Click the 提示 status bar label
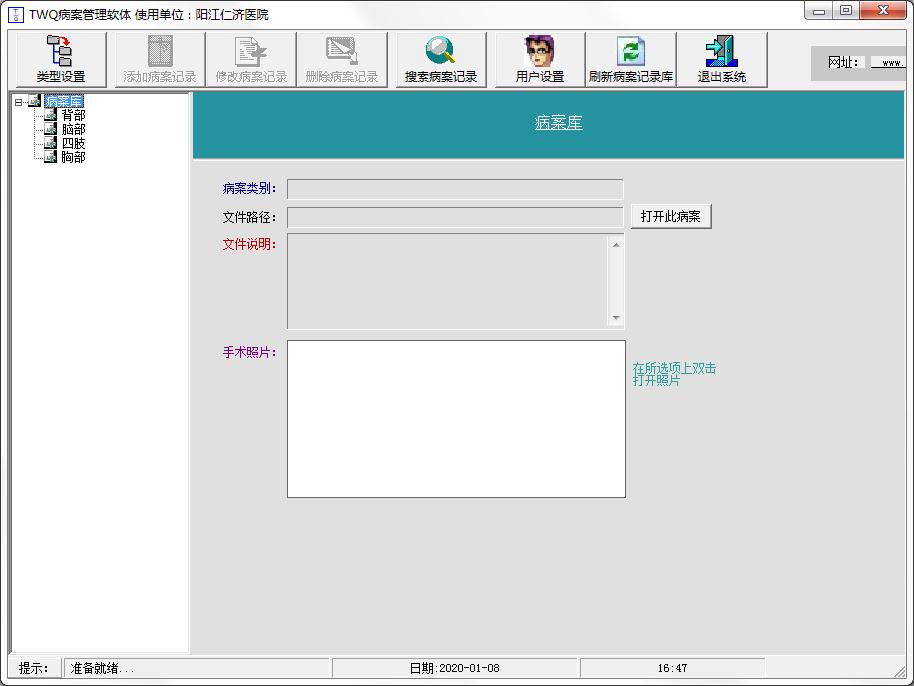The width and height of the screenshot is (914, 686). tap(33, 669)
